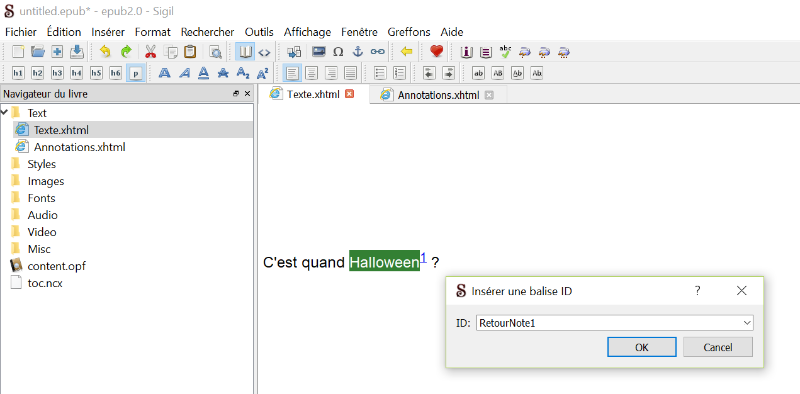Click the RetourNote1 ID text field
The height and width of the screenshot is (394, 800).
coord(609,323)
